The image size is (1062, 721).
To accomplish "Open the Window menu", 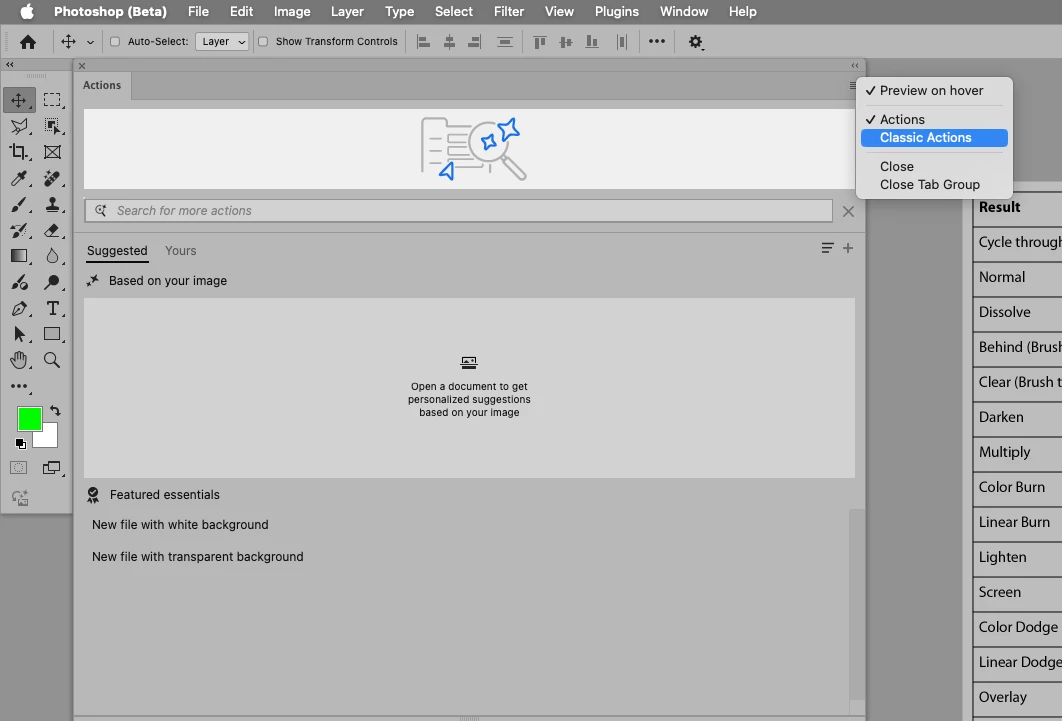I will (x=684, y=12).
